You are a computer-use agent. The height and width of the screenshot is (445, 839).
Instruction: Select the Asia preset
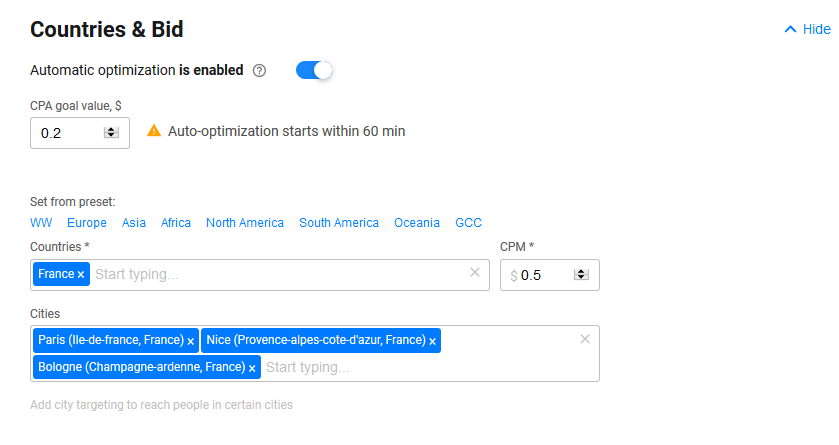click(x=134, y=223)
